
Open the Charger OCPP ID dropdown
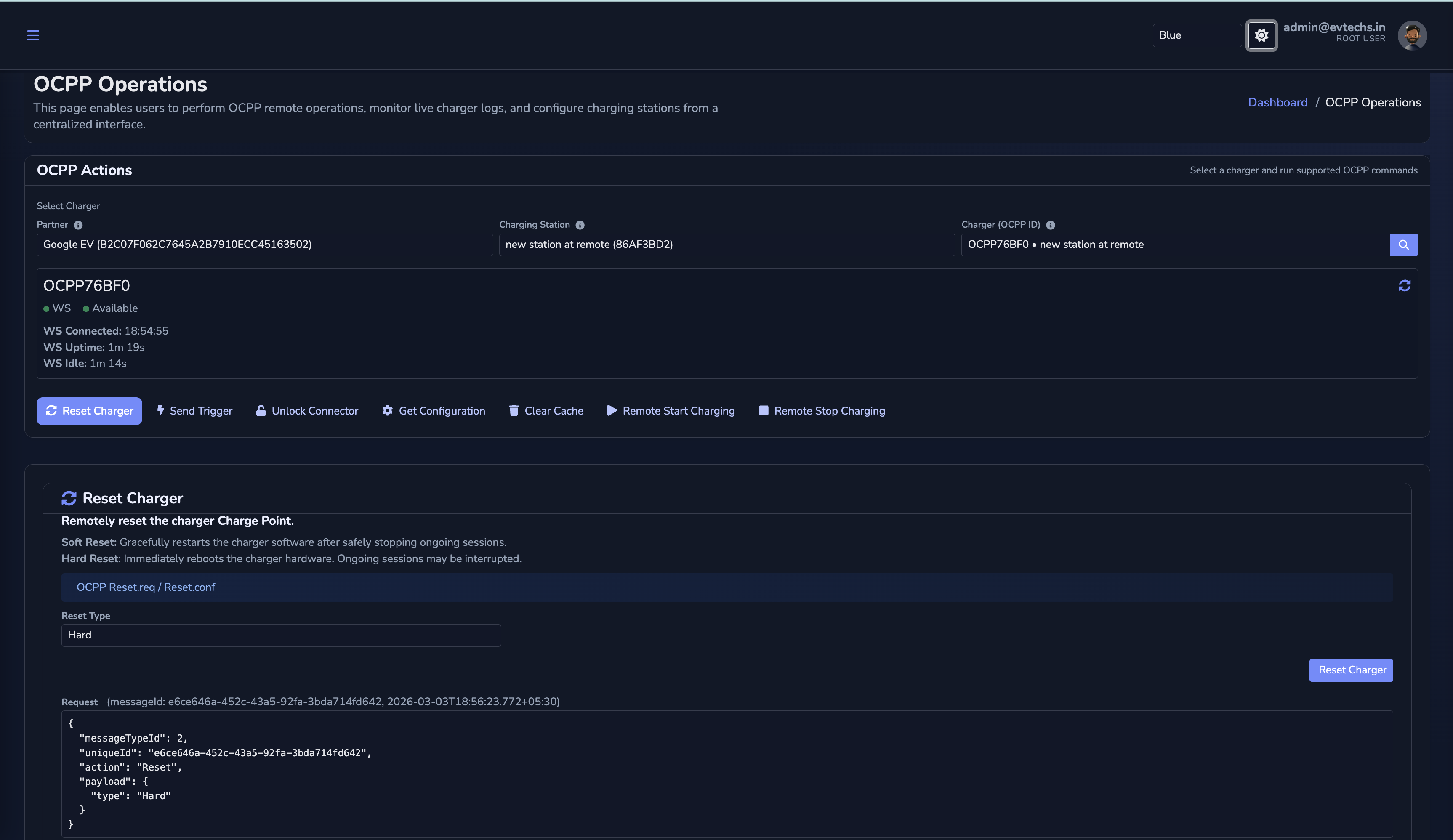click(1174, 245)
